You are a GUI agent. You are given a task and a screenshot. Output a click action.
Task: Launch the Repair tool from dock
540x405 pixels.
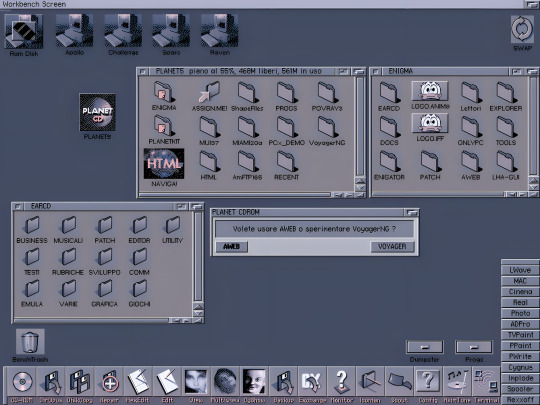pos(109,382)
